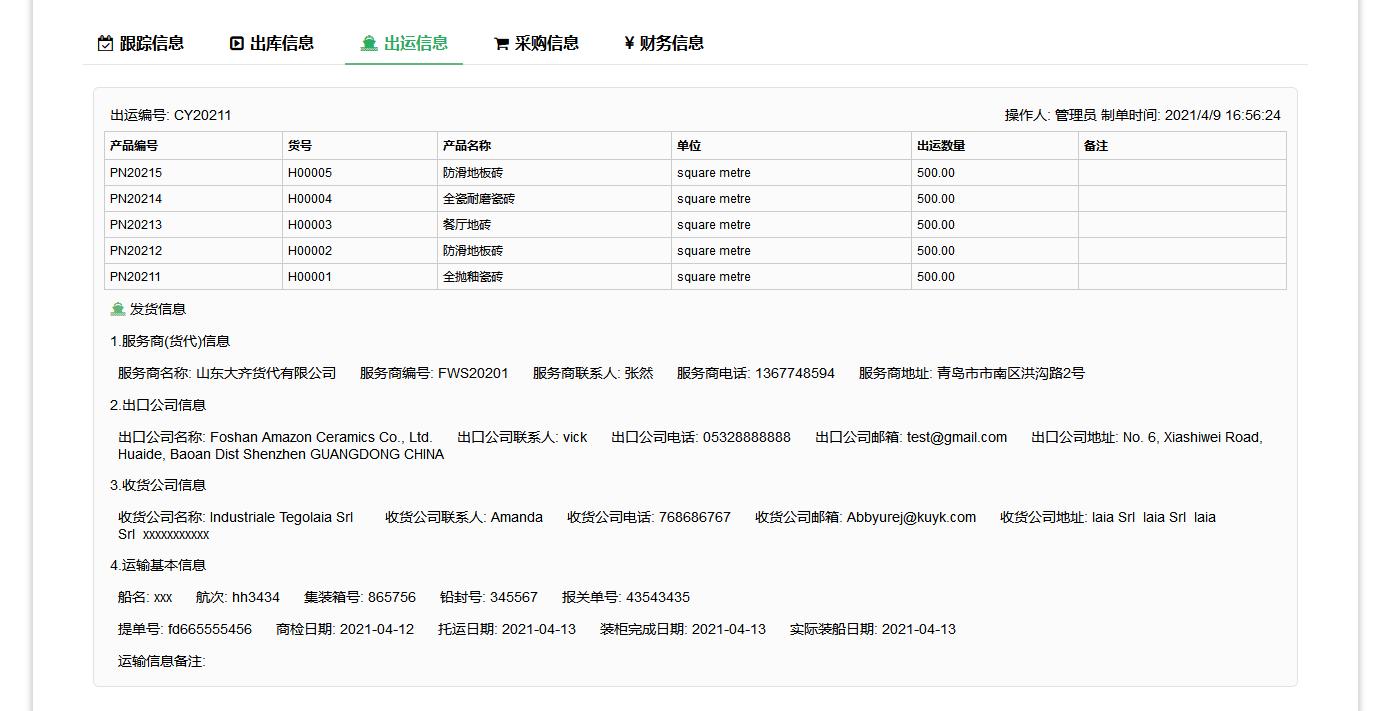Switch to the 跟踪信息 tab
Screen dimensions: 1396x711
pyautogui.click(x=150, y=42)
